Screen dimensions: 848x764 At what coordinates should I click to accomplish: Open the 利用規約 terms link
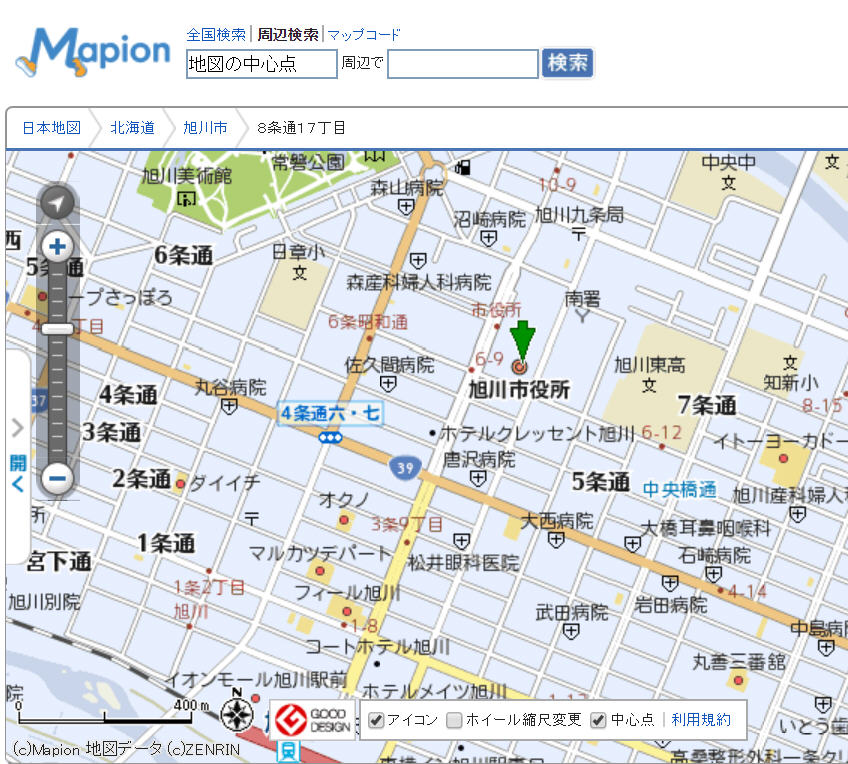click(x=701, y=719)
